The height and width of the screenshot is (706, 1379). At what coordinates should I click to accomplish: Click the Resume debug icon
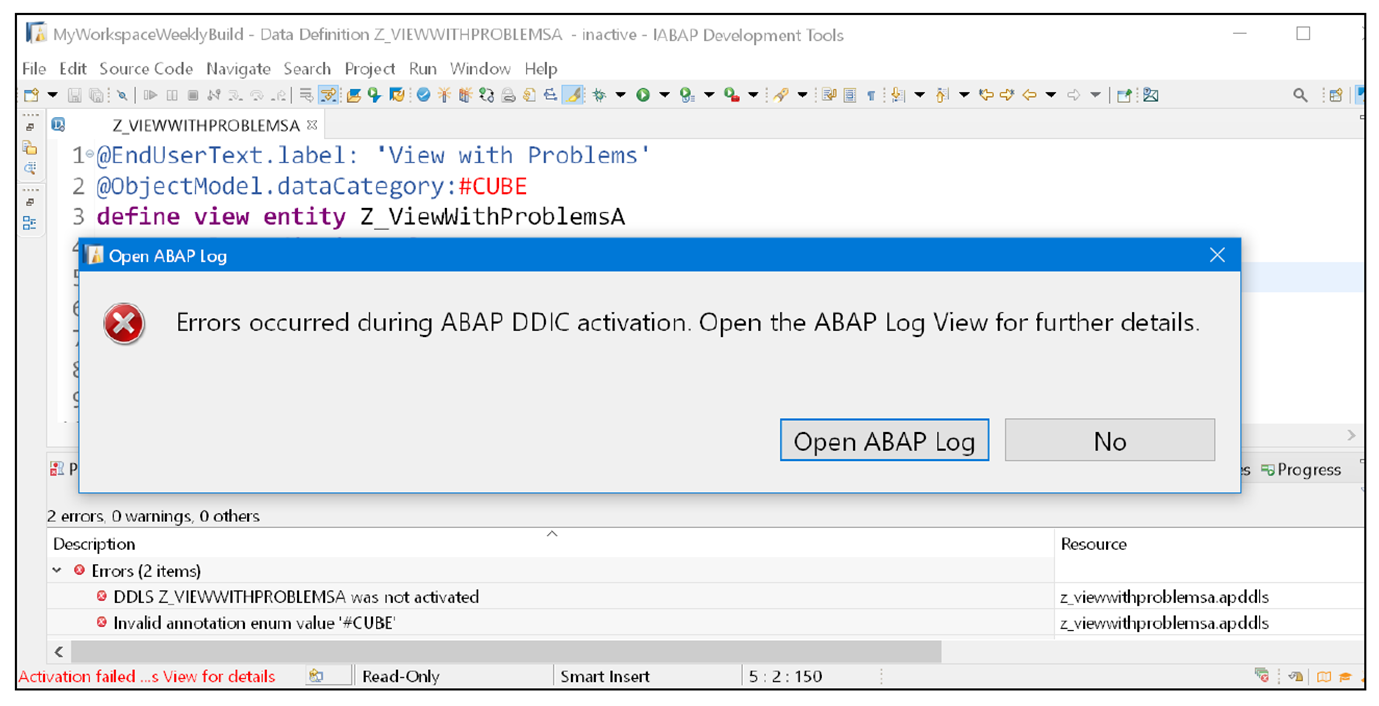coord(151,94)
